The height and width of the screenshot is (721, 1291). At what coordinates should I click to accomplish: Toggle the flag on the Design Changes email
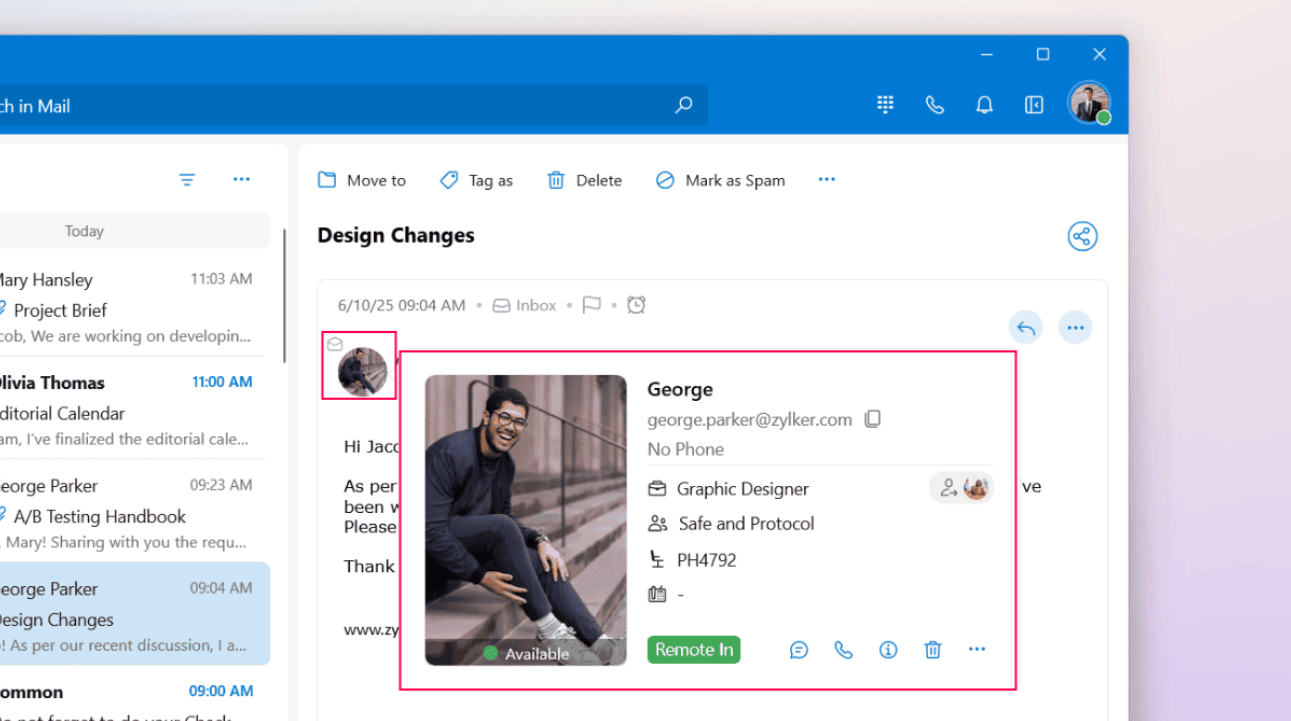pyautogui.click(x=592, y=305)
